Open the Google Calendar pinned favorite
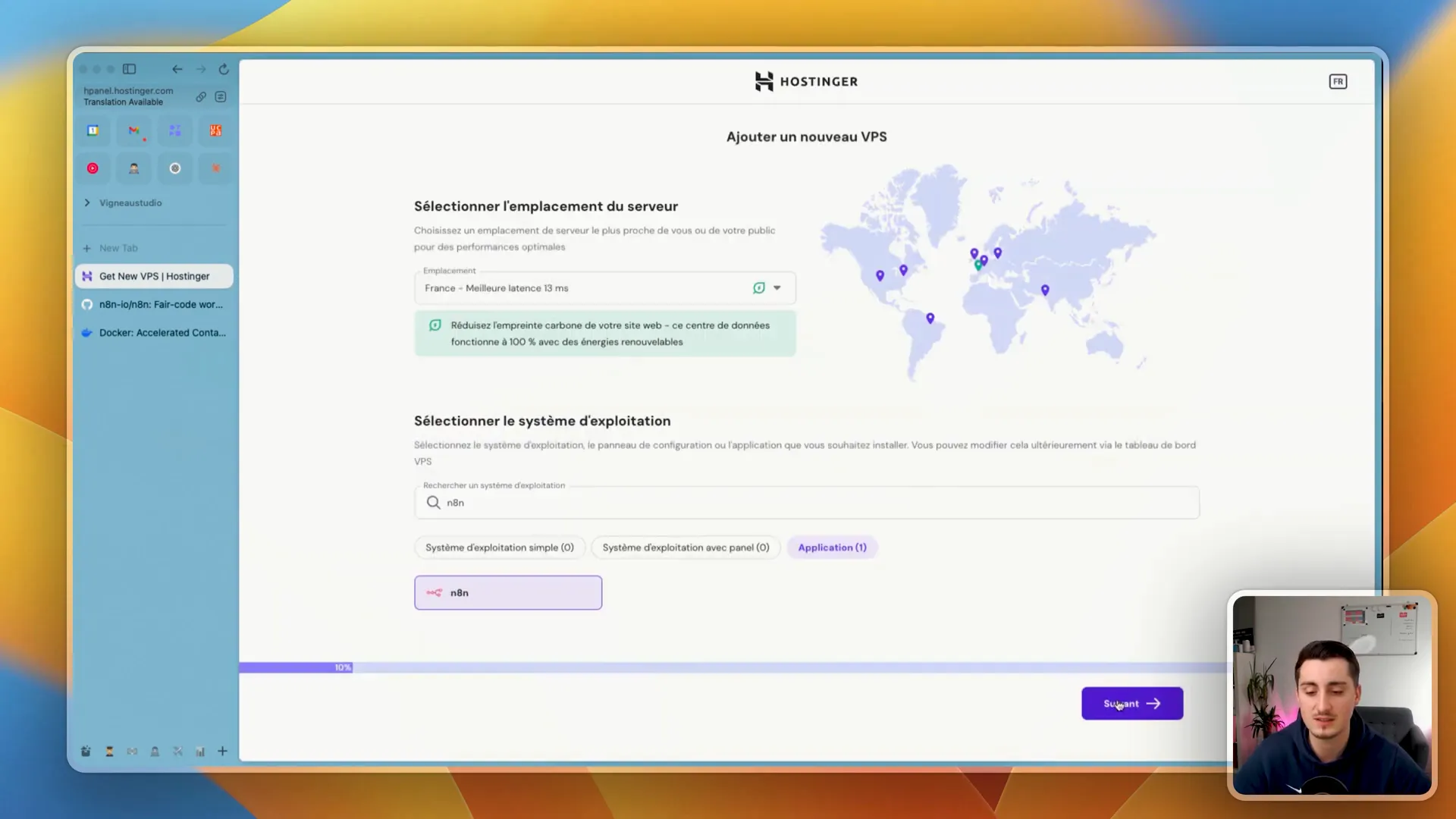 point(93,130)
